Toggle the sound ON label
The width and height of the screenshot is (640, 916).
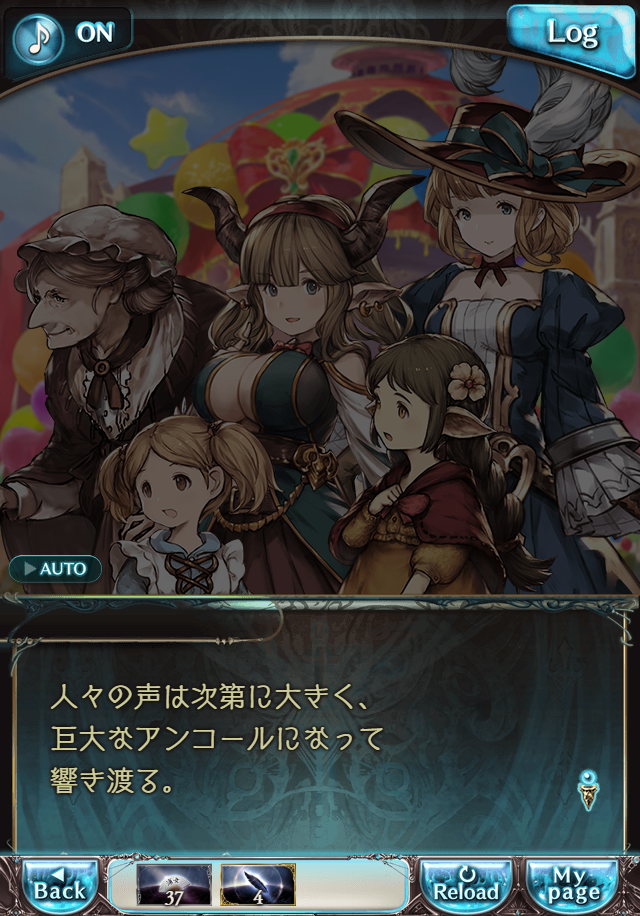tap(95, 33)
